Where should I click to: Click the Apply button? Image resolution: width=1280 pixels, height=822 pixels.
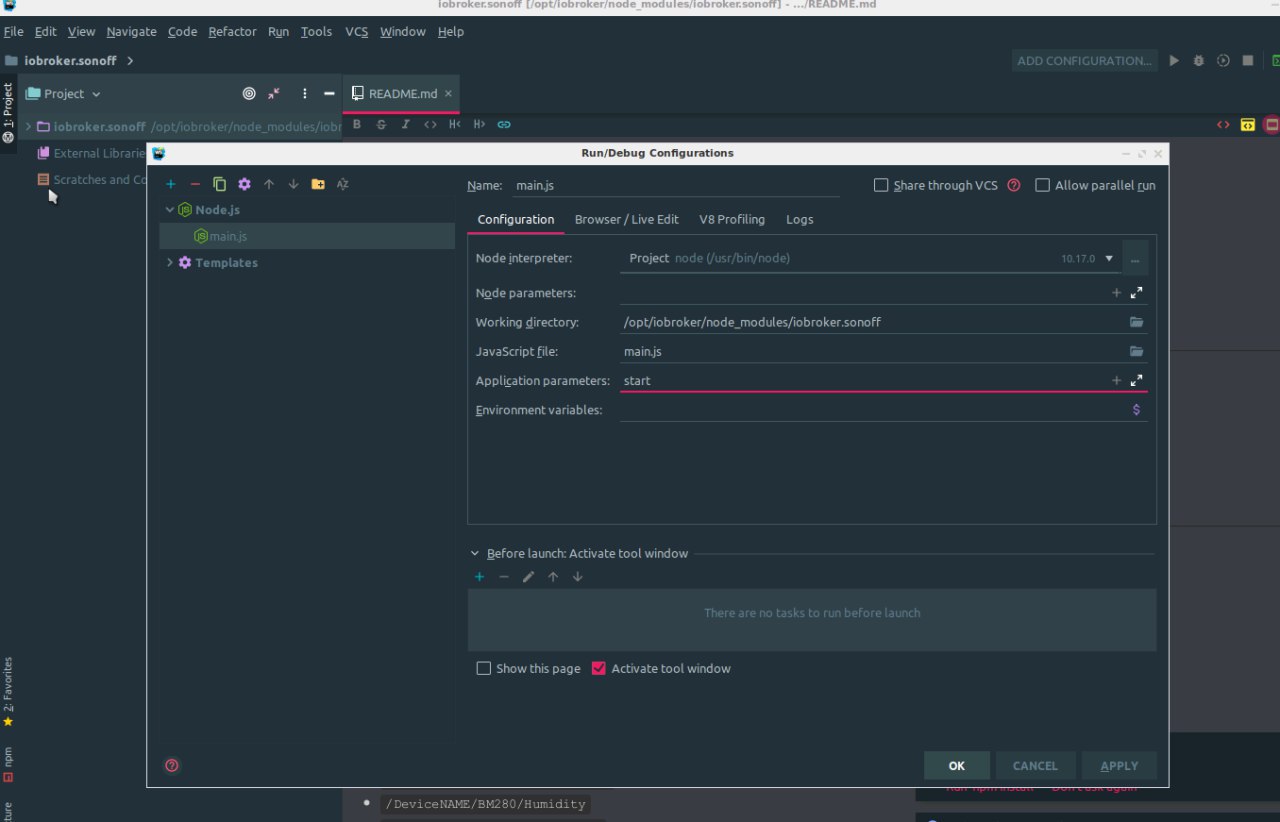point(1119,766)
